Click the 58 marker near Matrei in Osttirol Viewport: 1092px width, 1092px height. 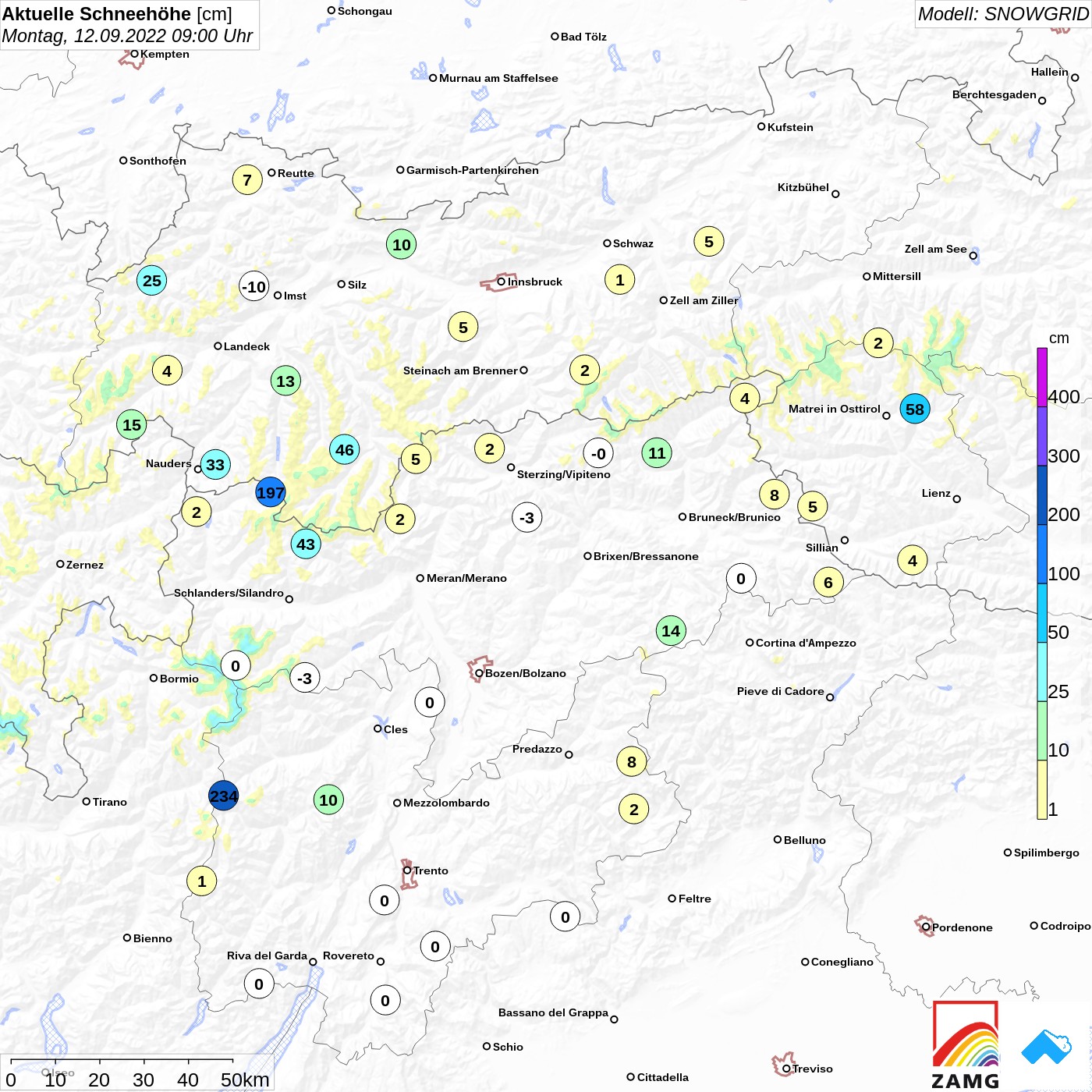click(915, 409)
